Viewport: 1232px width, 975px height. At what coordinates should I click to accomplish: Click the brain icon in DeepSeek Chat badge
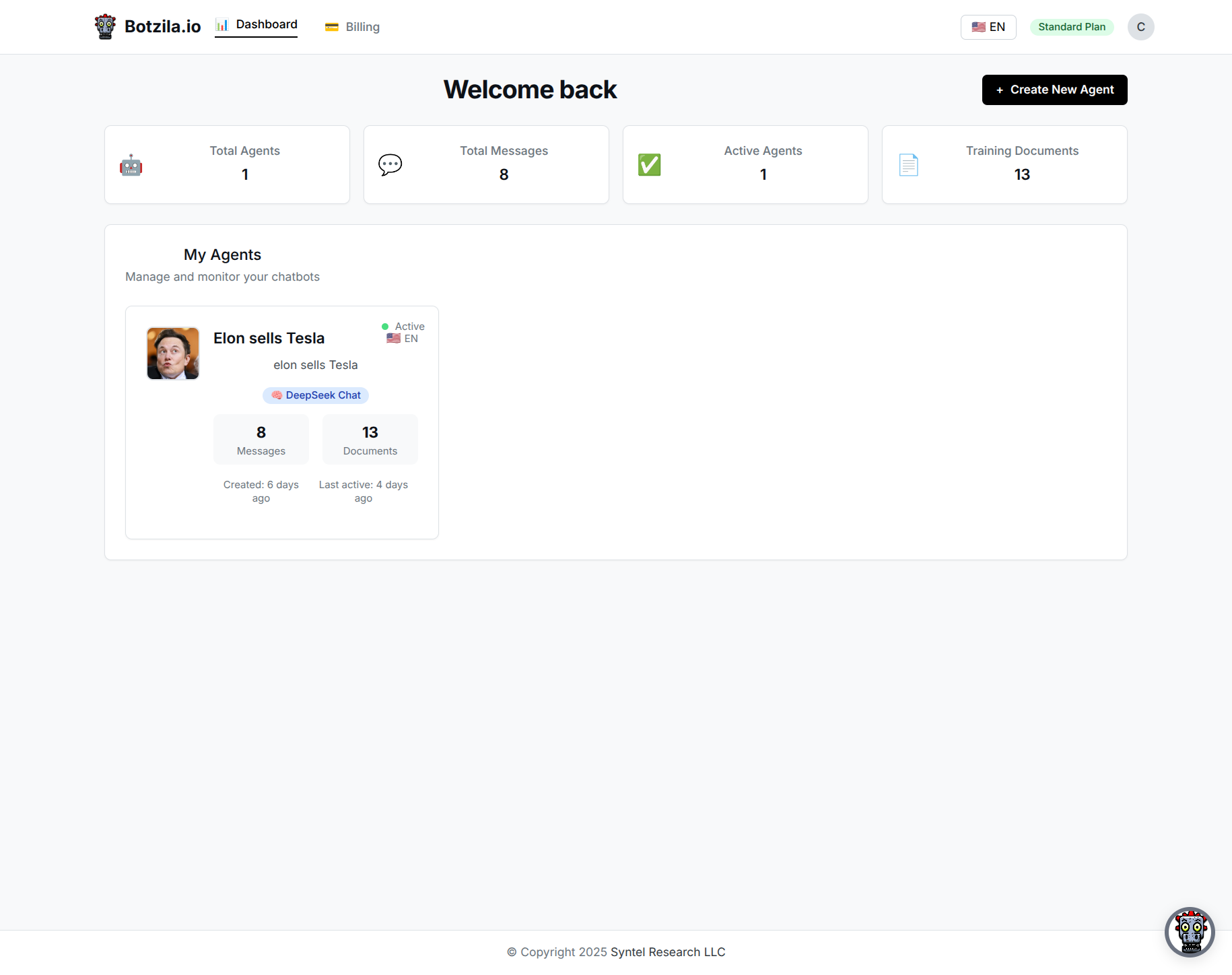[277, 395]
